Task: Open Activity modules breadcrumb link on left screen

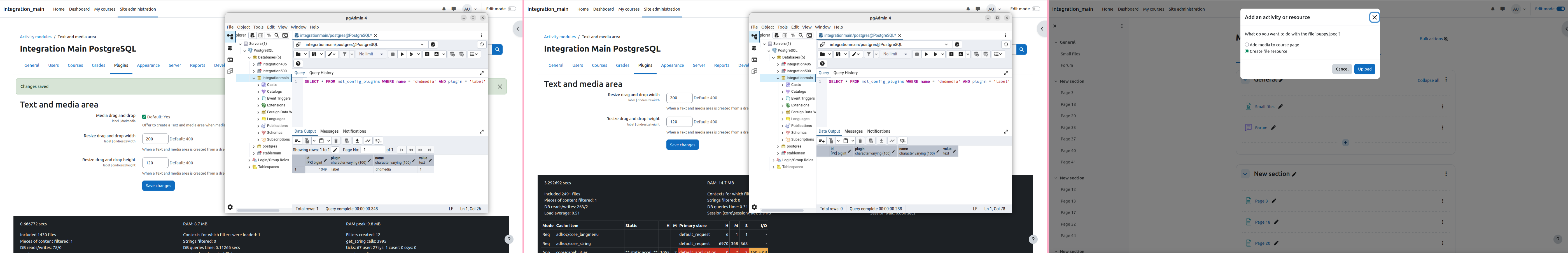Action: tap(36, 37)
